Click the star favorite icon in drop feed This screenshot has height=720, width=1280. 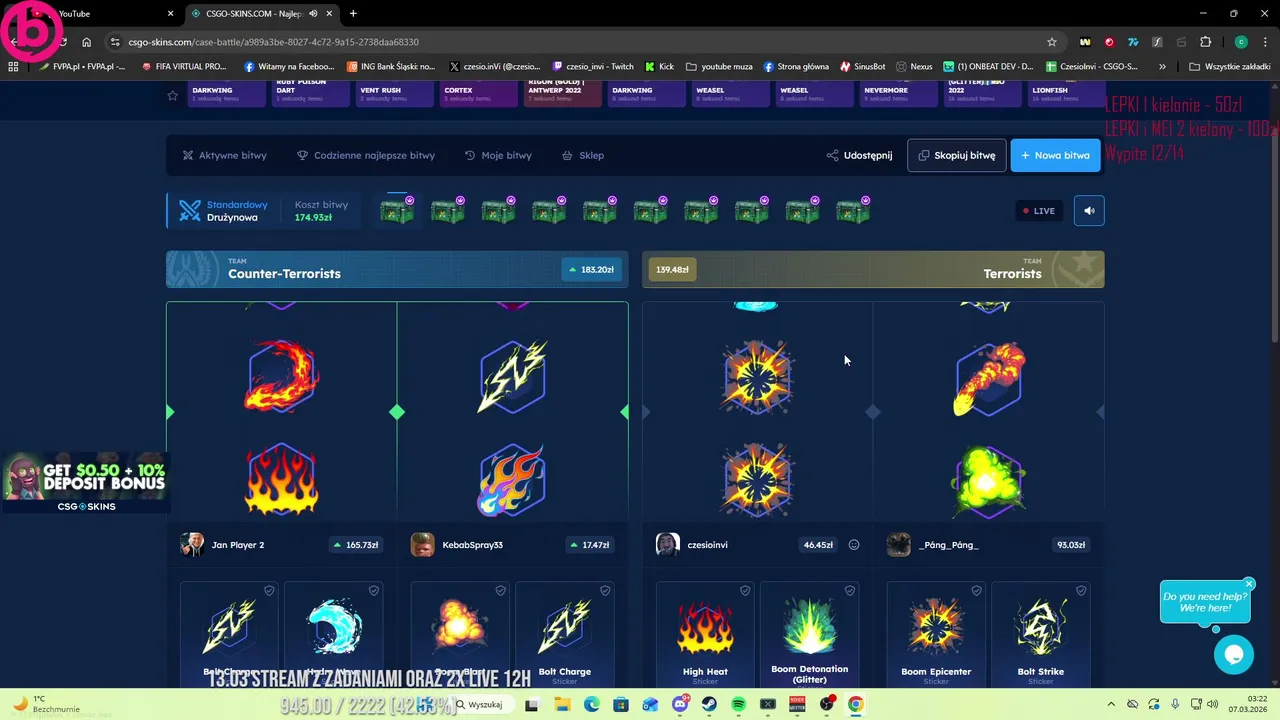pos(172,95)
